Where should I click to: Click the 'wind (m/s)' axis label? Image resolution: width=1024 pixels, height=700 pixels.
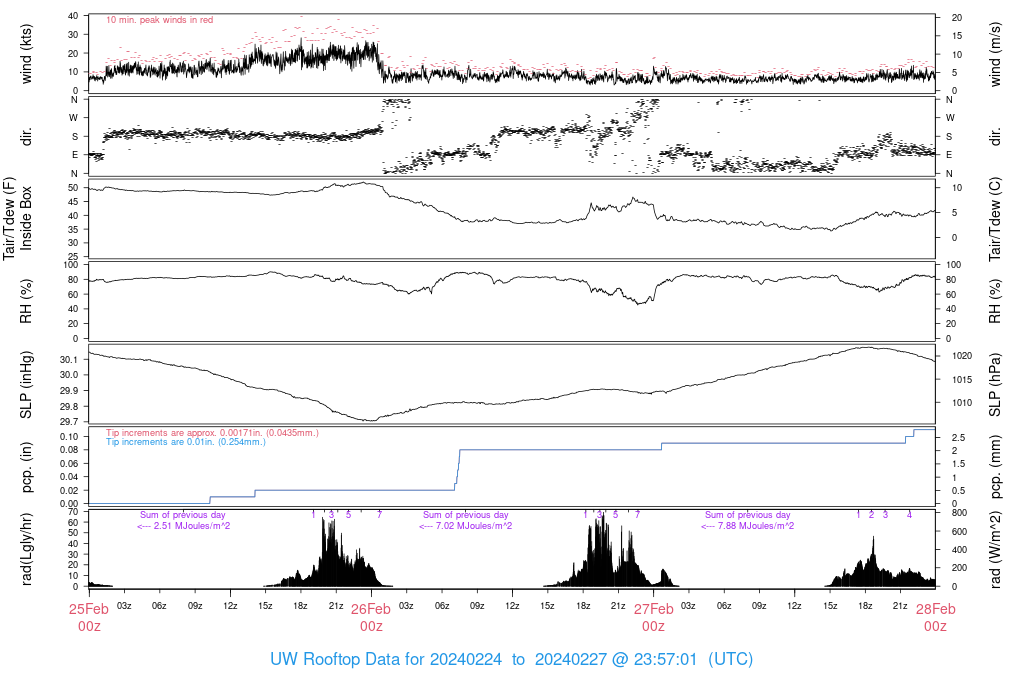tap(995, 54)
